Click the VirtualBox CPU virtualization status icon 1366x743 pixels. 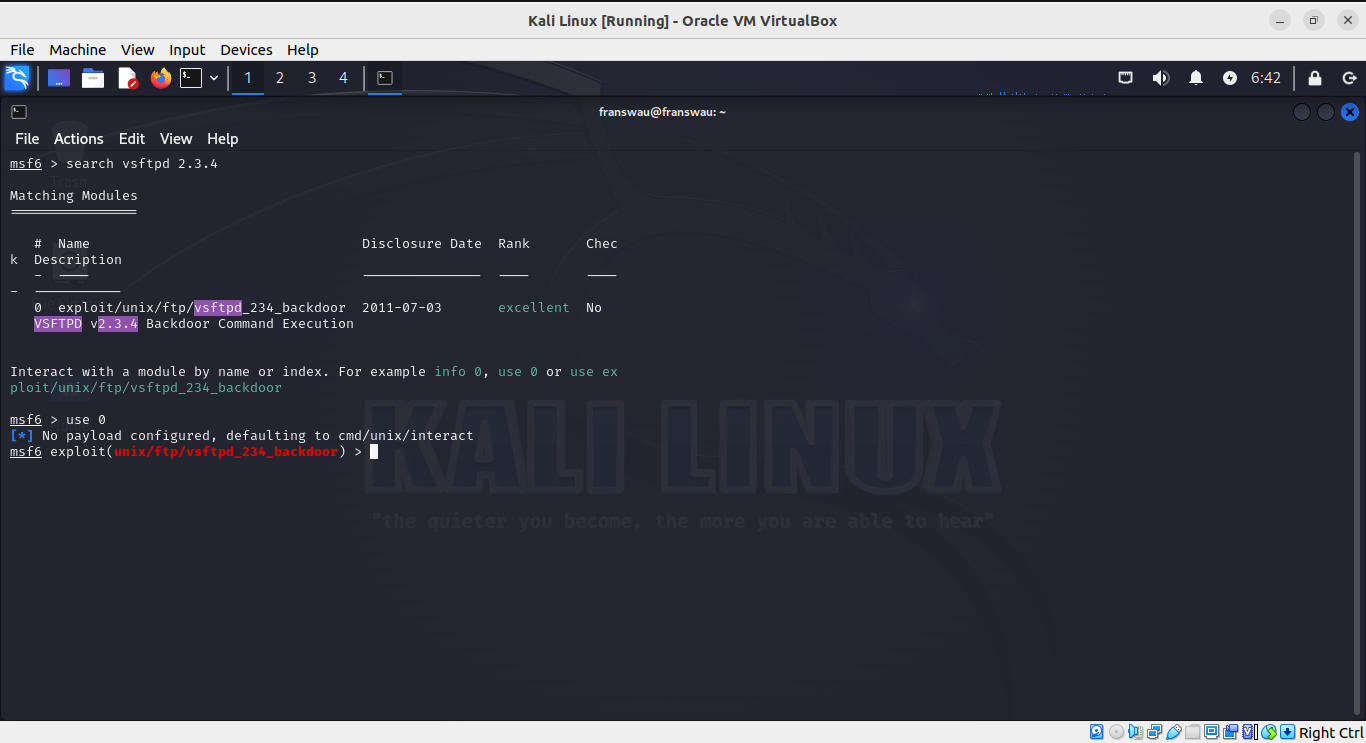point(1250,732)
